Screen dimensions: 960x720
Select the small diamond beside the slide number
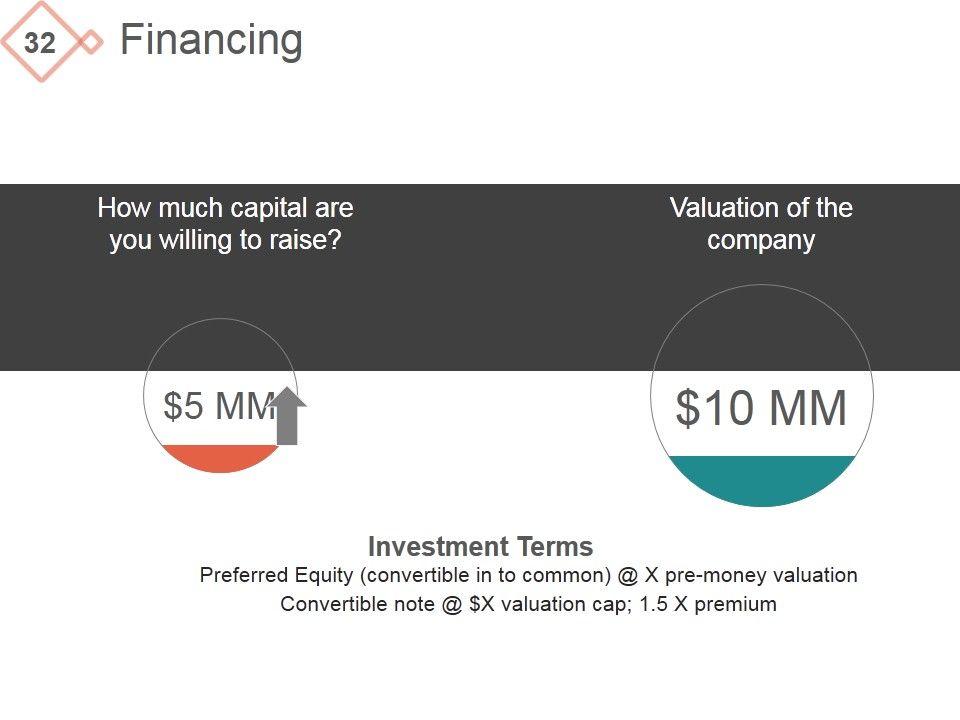91,43
